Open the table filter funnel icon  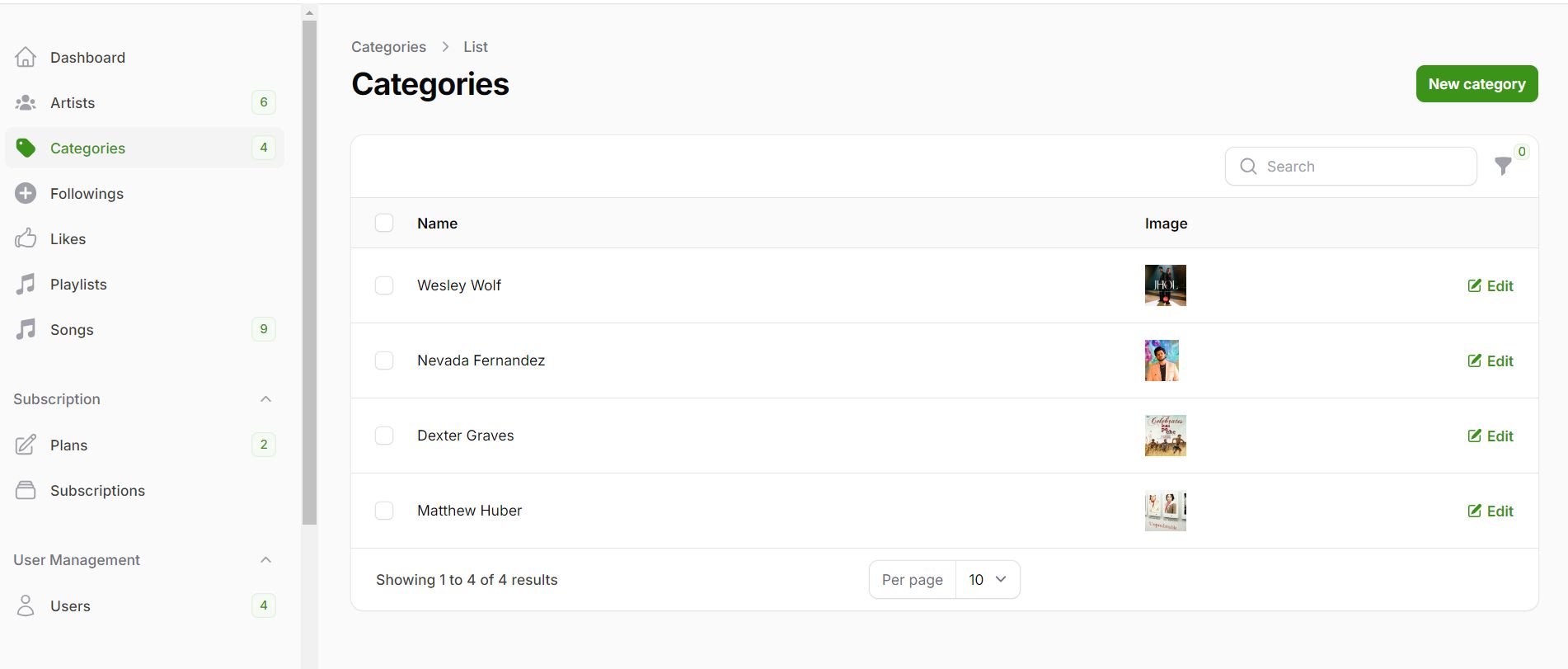click(1503, 167)
